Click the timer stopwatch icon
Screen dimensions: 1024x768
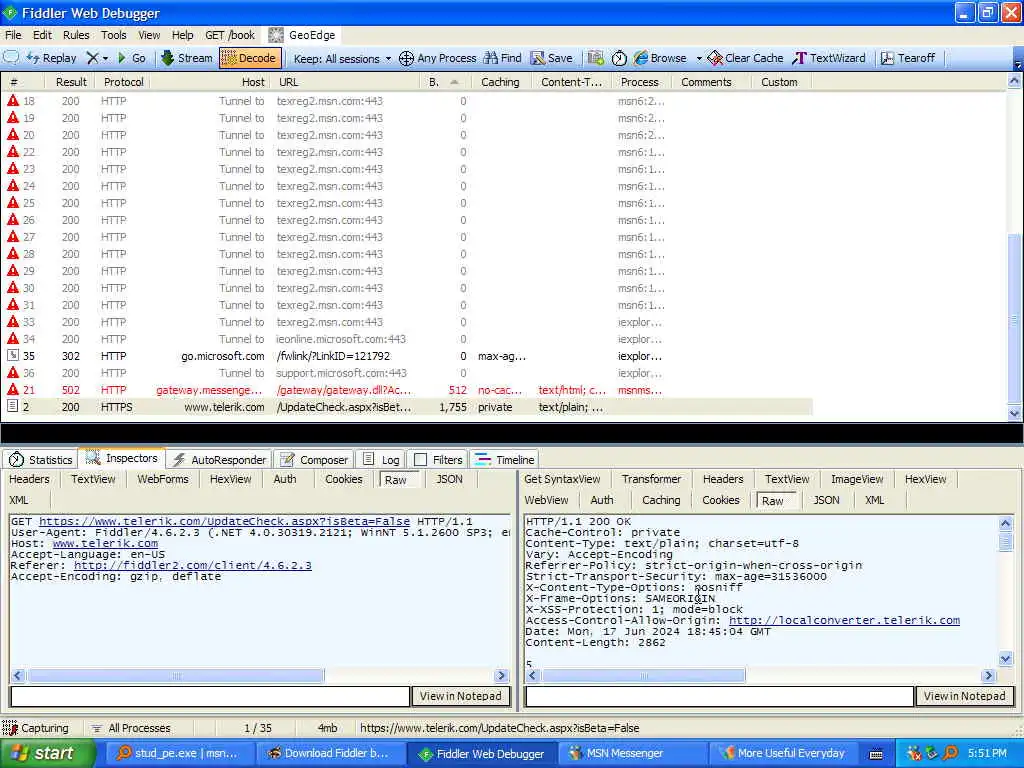619,58
